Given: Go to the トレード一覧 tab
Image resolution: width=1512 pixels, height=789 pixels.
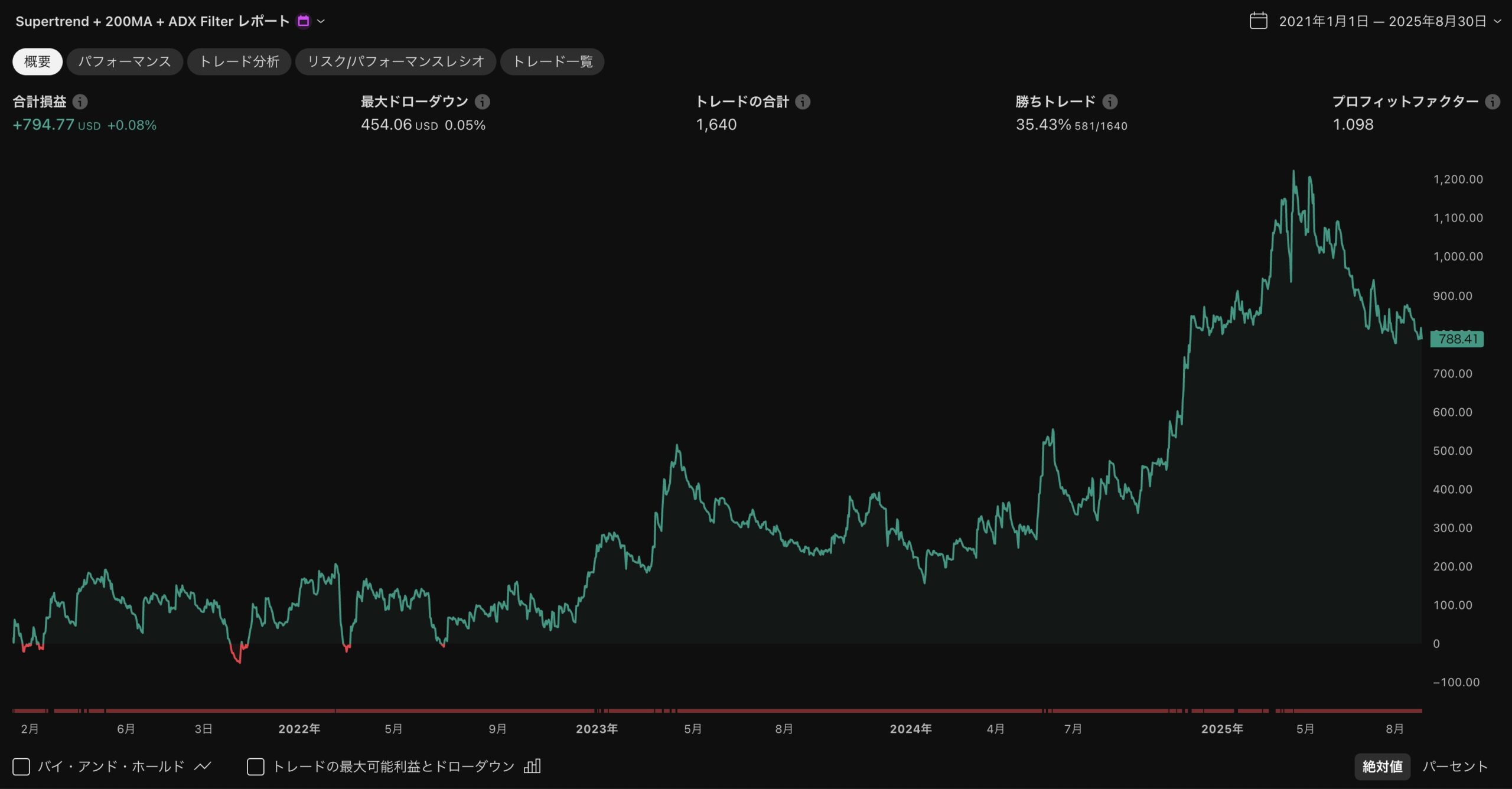Looking at the screenshot, I should click(x=552, y=61).
